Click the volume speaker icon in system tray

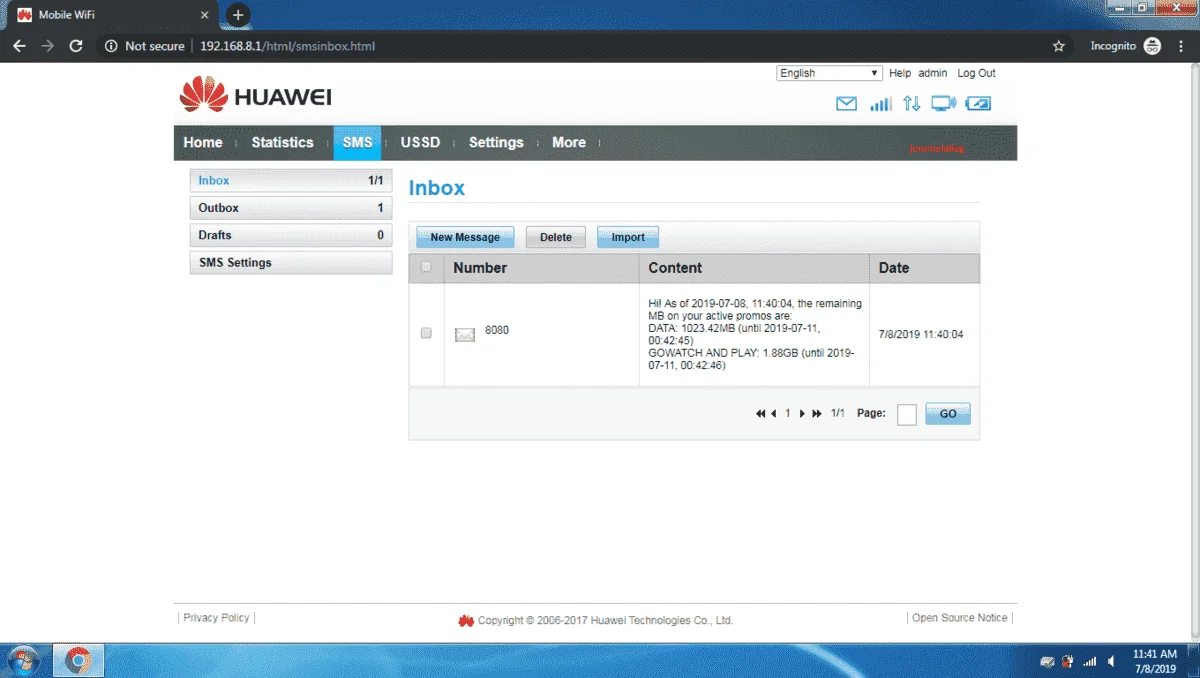[1110, 661]
